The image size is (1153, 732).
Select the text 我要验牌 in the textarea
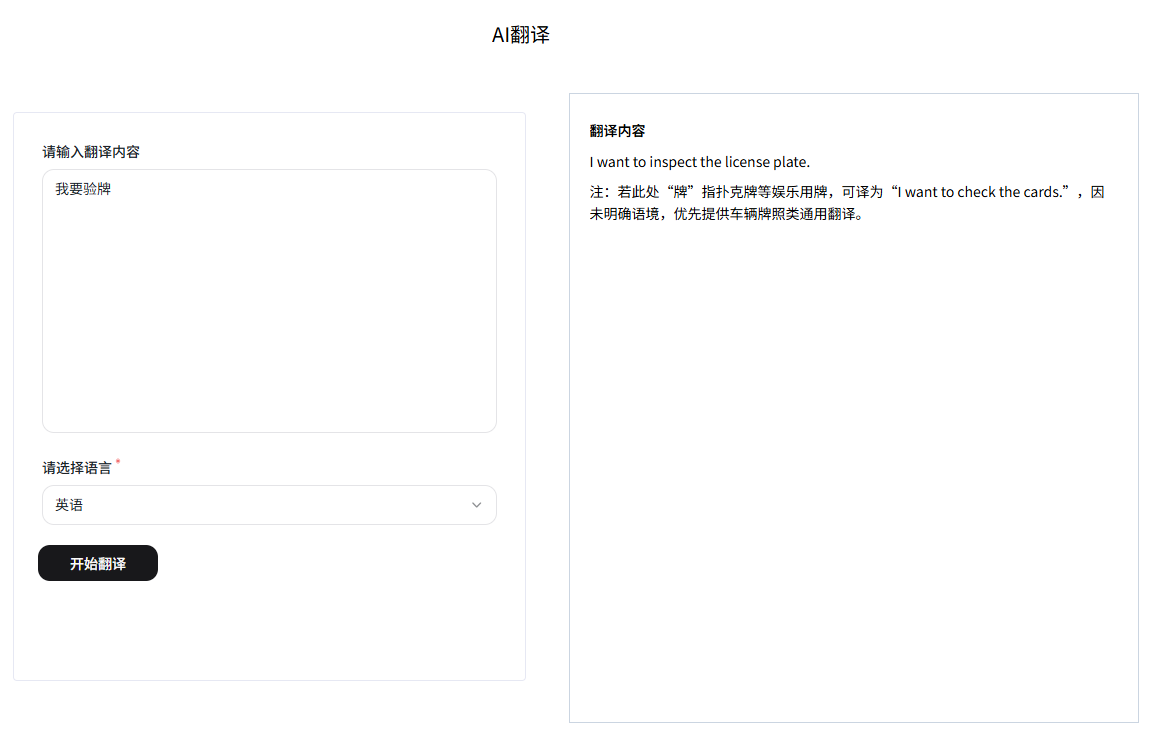tap(83, 188)
